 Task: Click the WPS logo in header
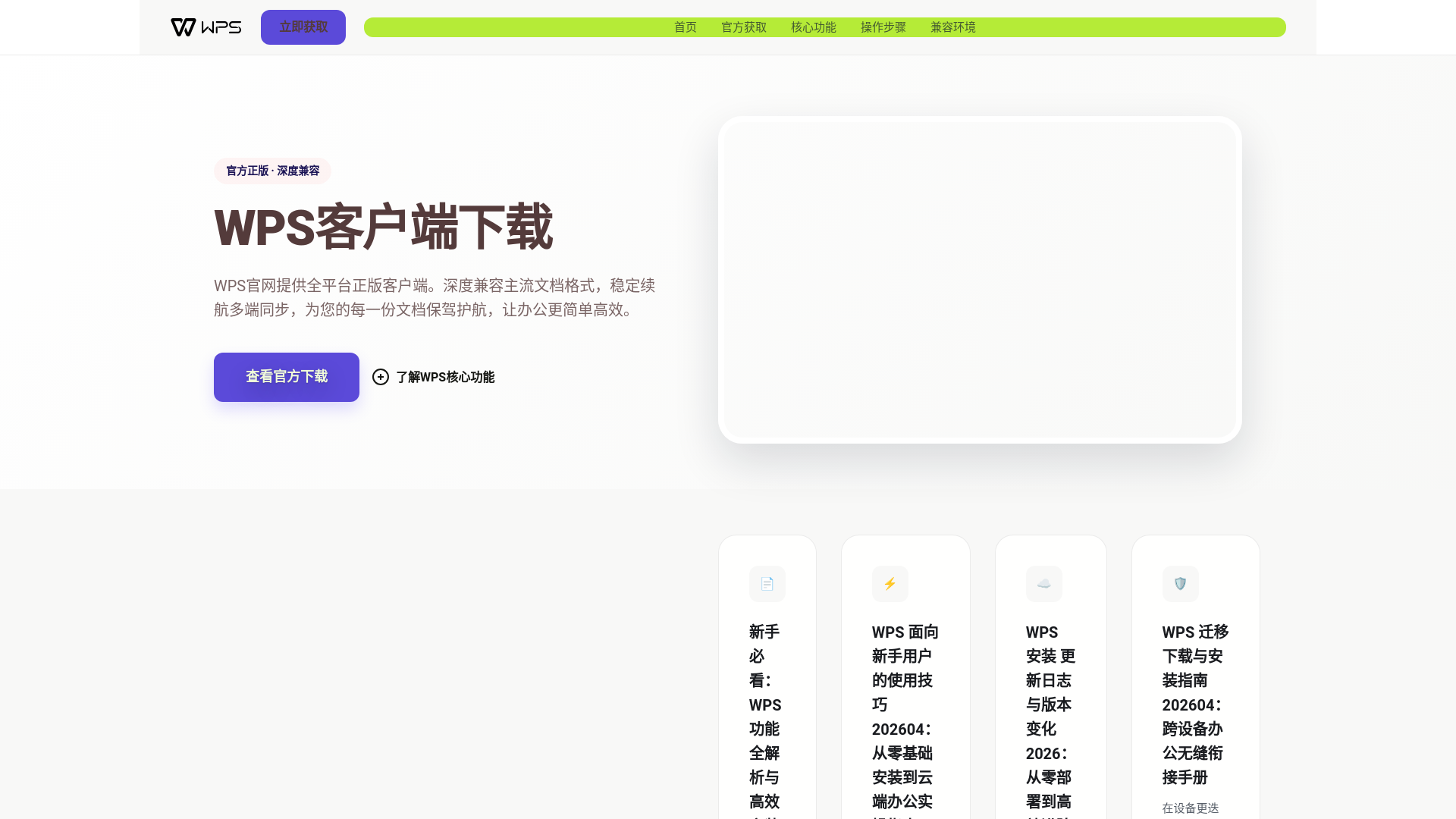(x=206, y=27)
